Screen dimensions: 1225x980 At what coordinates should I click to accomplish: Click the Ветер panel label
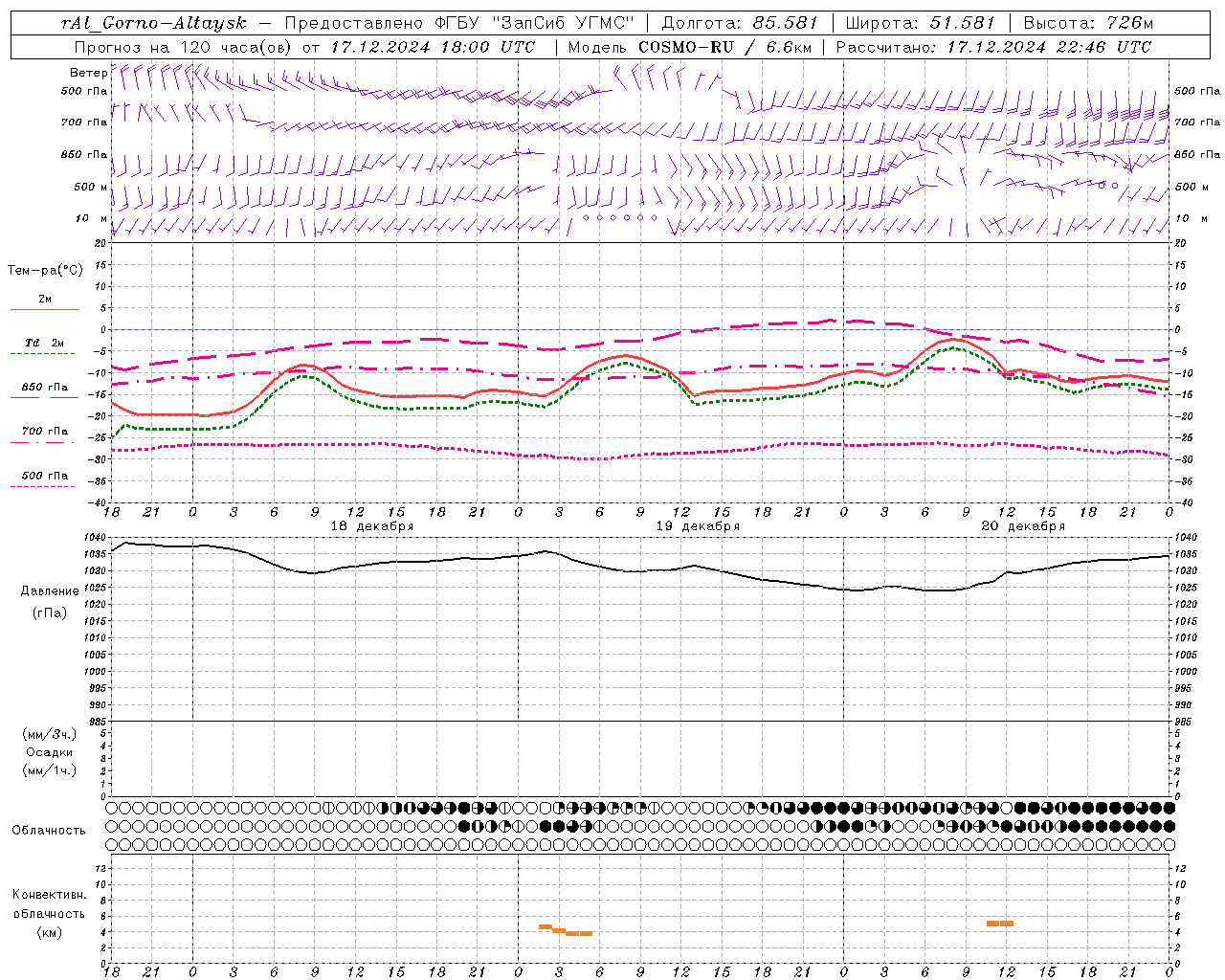click(x=89, y=73)
